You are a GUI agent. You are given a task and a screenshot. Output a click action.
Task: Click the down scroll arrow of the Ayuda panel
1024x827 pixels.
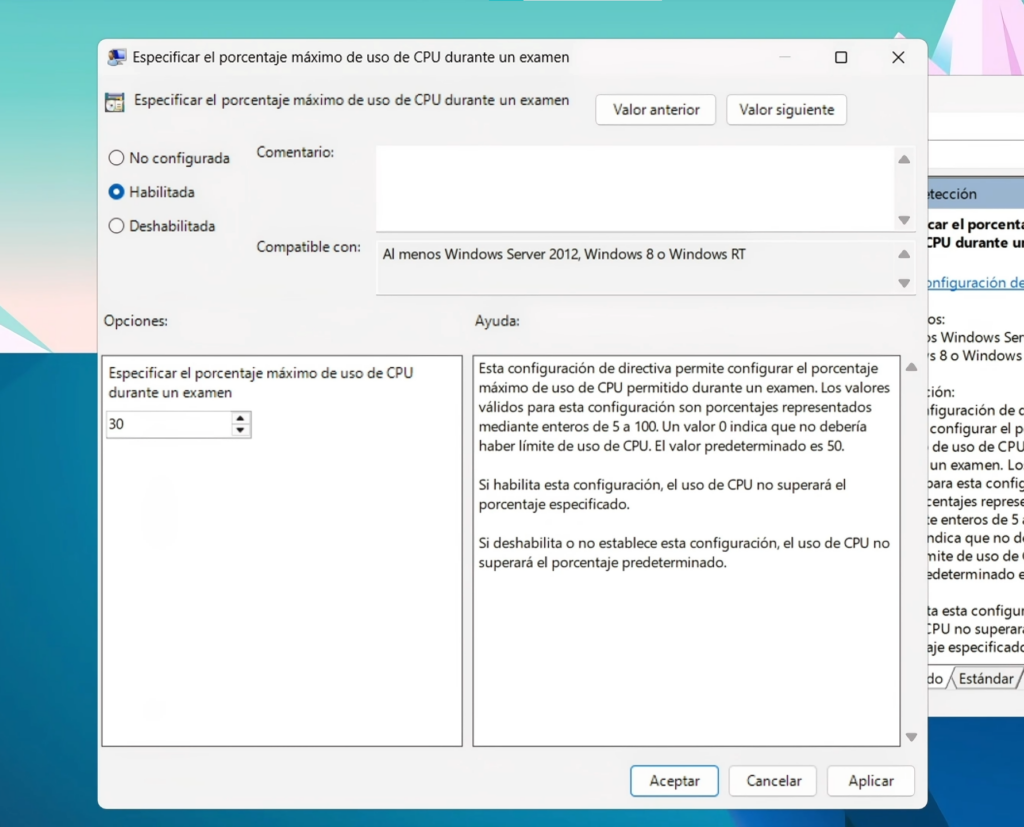[911, 736]
